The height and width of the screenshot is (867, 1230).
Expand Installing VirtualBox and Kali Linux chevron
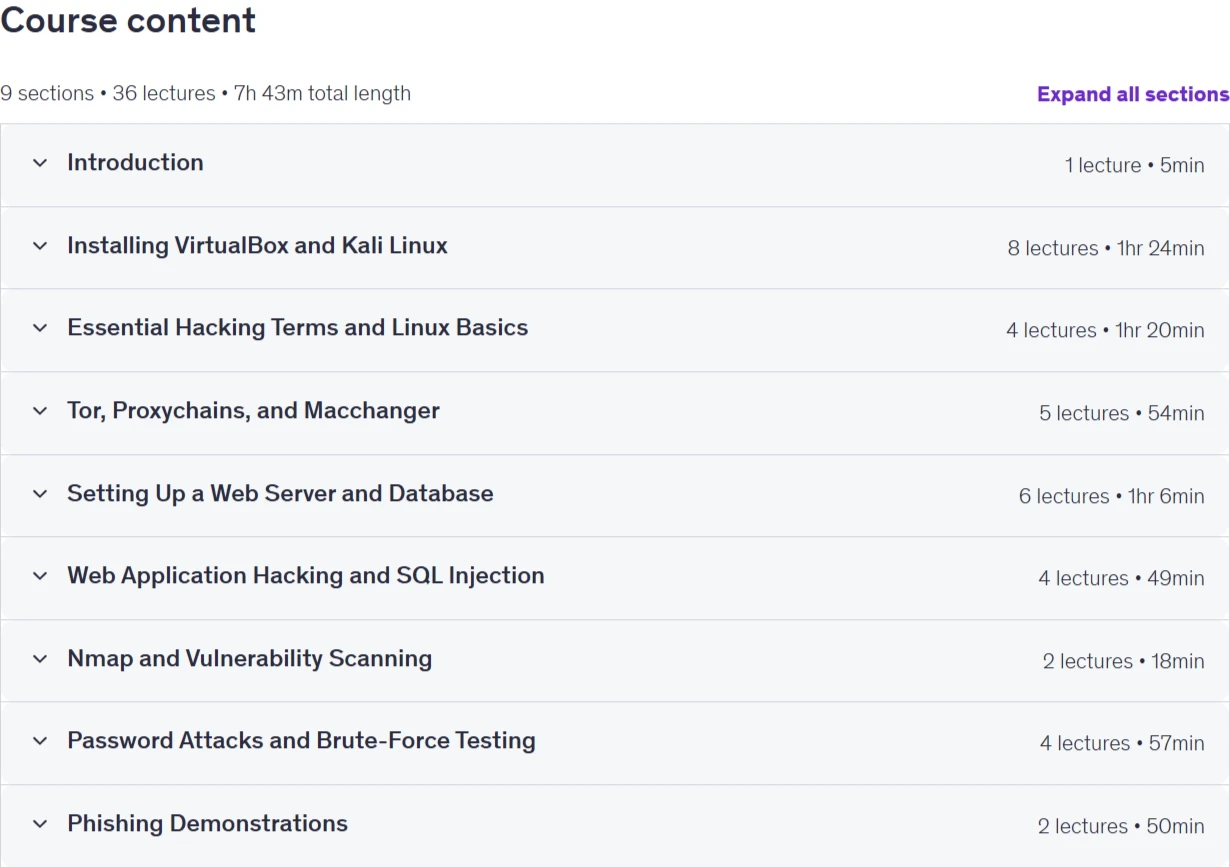[40, 246]
